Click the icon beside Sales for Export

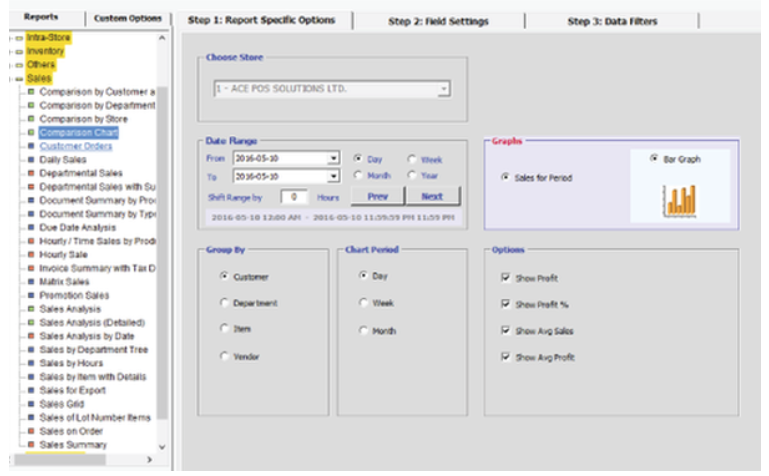click(31, 391)
